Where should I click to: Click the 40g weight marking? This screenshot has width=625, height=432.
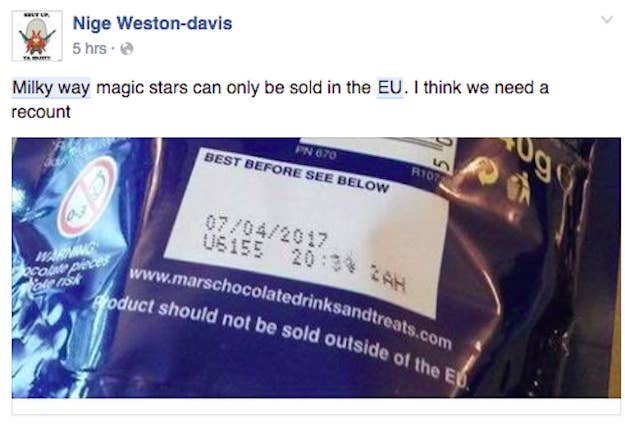[x=528, y=158]
